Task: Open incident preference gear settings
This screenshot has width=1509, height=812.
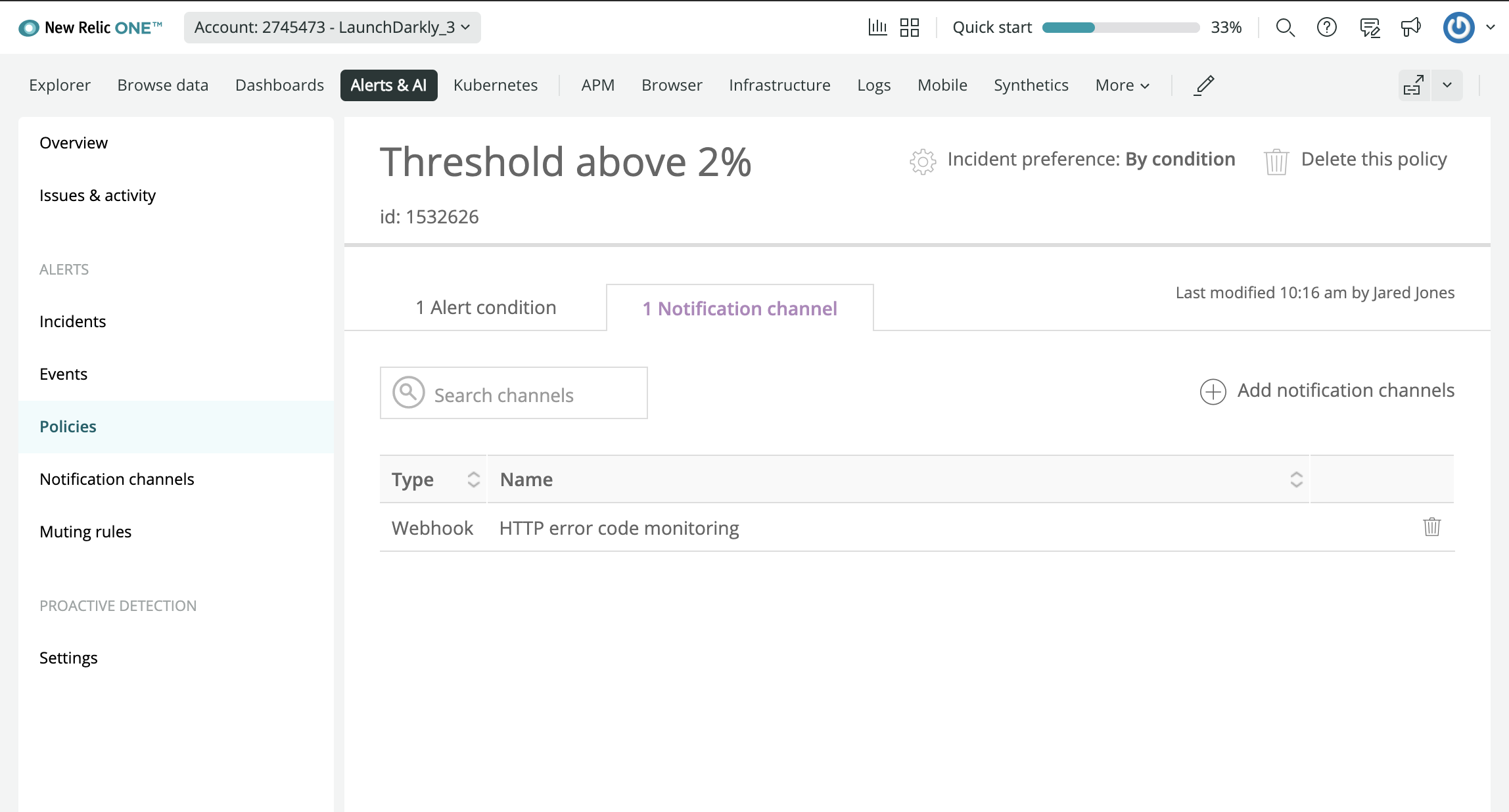Action: (x=923, y=161)
